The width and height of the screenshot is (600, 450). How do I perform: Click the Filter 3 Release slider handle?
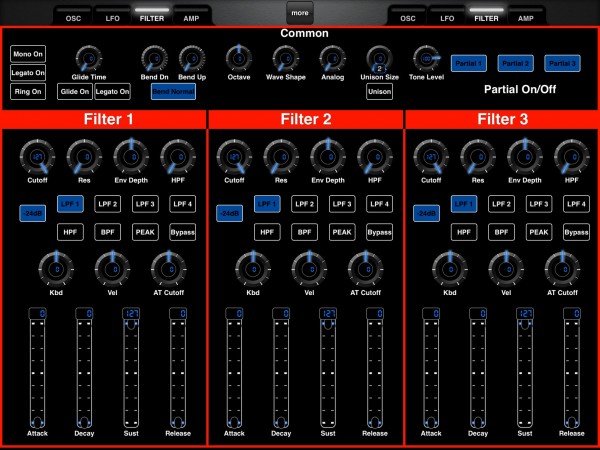pos(572,423)
